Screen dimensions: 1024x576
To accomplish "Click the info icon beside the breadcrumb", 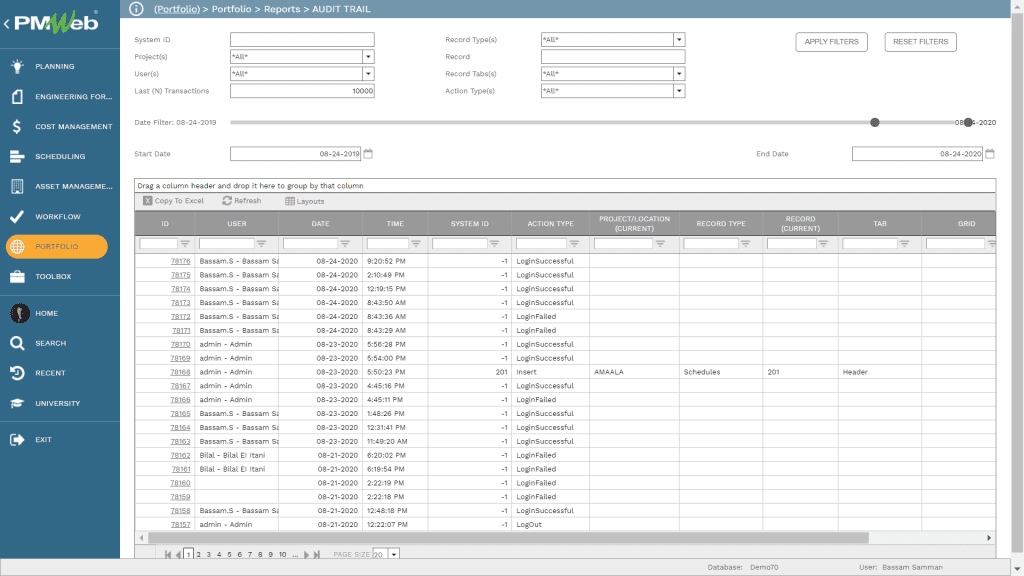I will point(137,9).
